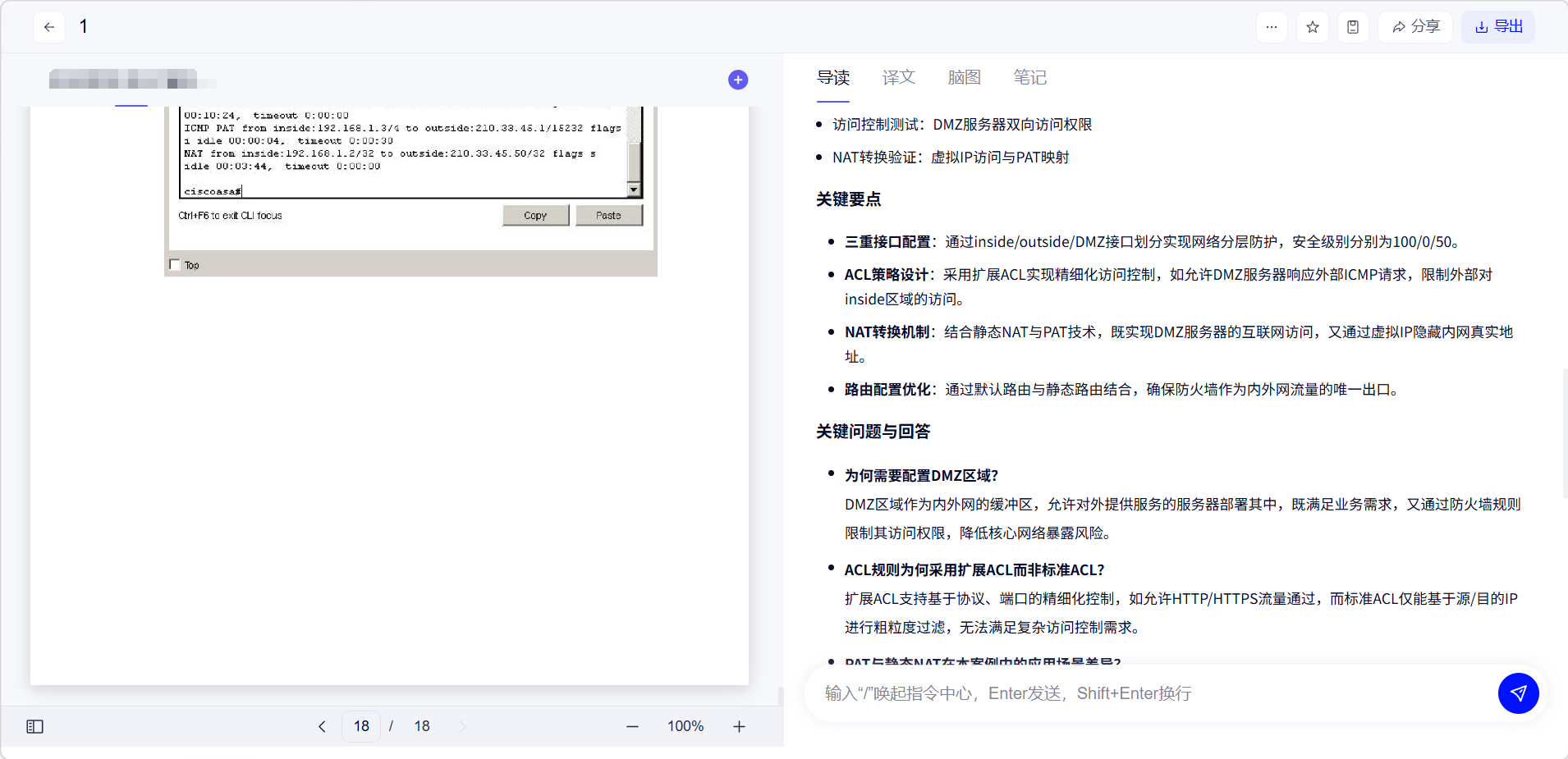Screen dimensions: 1568x759
Task: Click the page number field showing 18
Action: click(361, 726)
